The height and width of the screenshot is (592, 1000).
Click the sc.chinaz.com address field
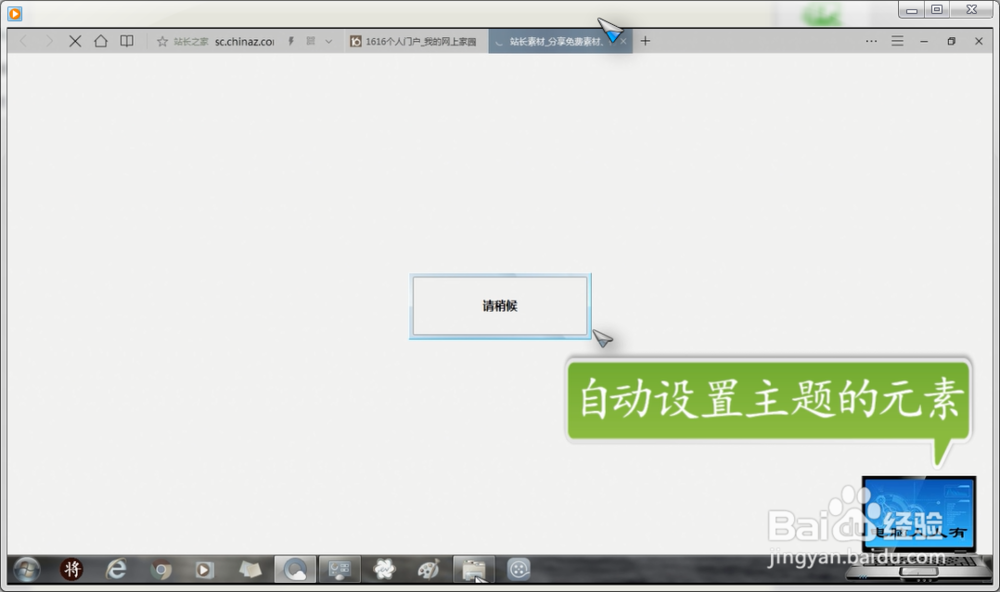[x=244, y=41]
